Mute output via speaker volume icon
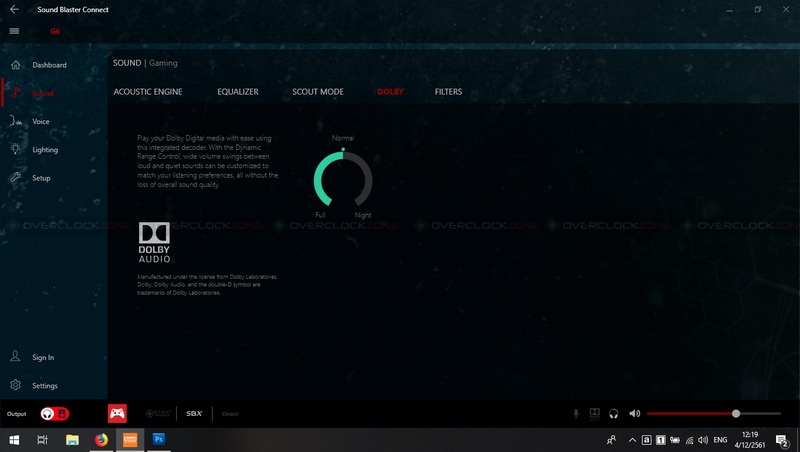This screenshot has height=452, width=800. (x=635, y=414)
